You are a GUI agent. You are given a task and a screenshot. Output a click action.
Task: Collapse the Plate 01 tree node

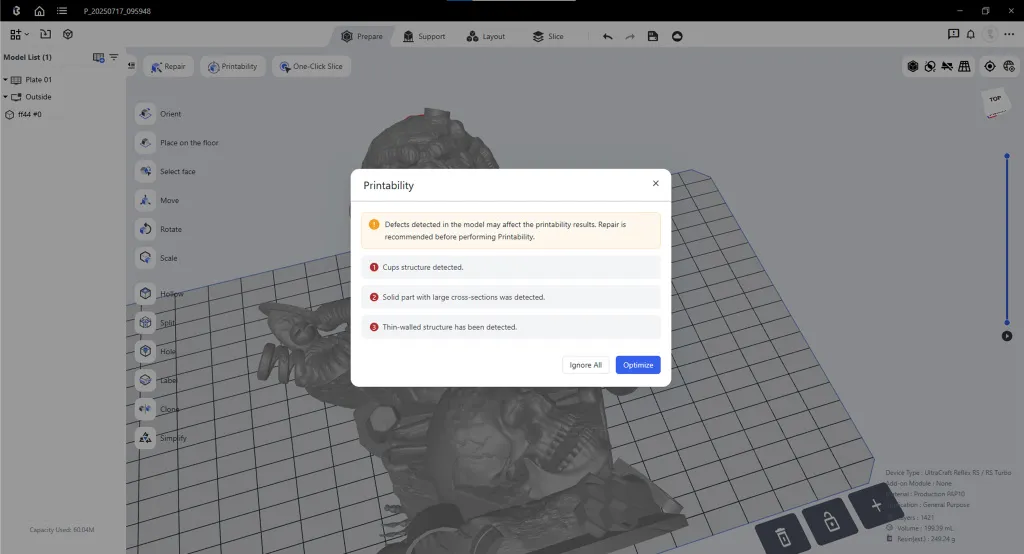pos(5,80)
